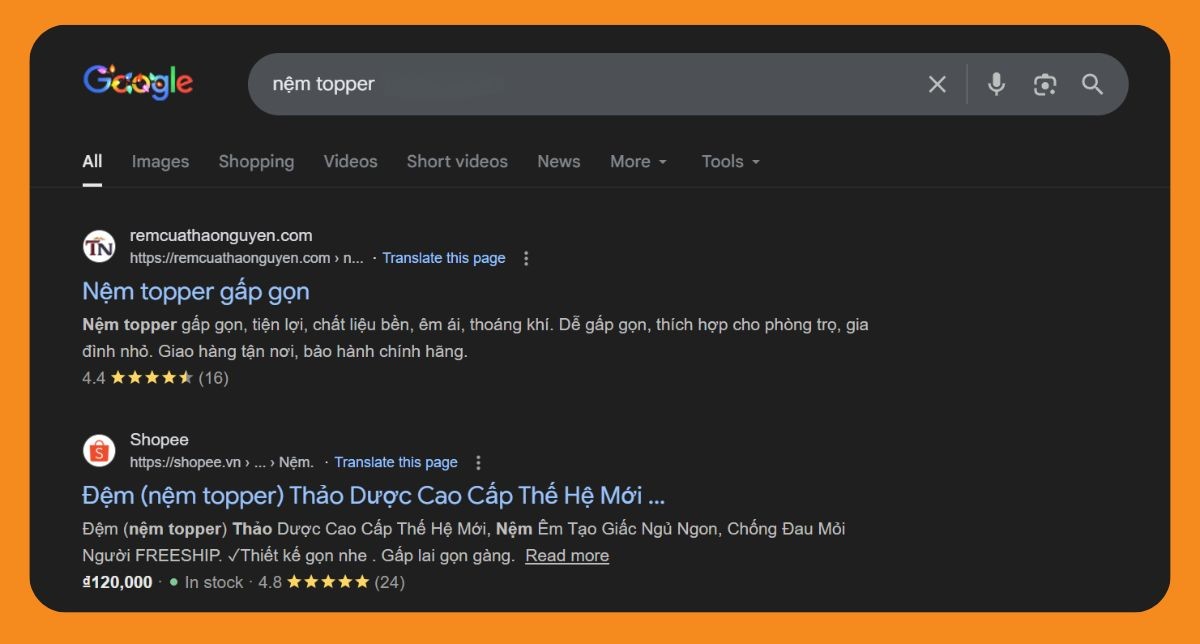This screenshot has height=644, width=1200.
Task: Open the Nệm topper gấp gọn result link
Action: click(196, 291)
